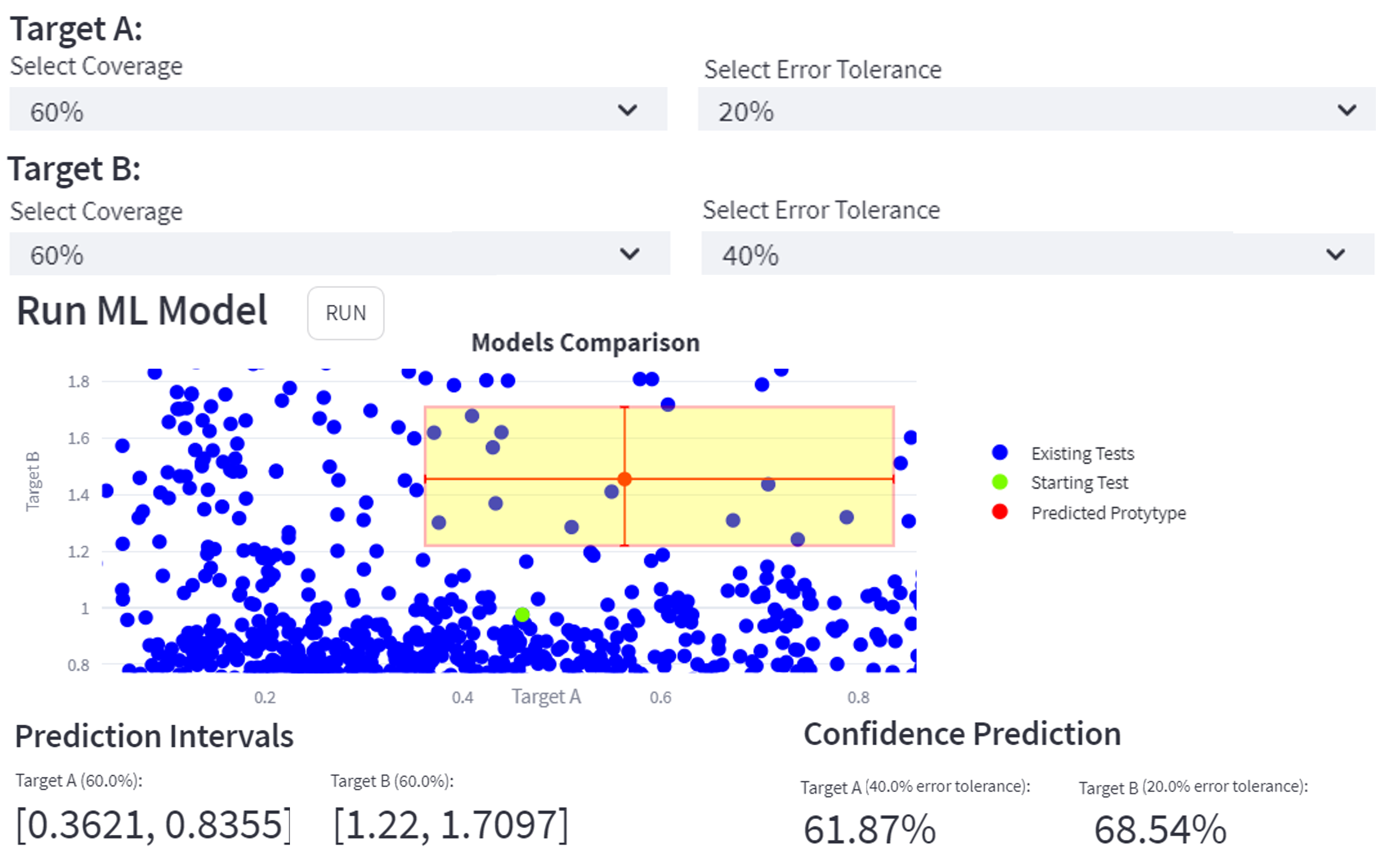Viewport: 1400px width, 858px height.
Task: Click the blue Existing Tests legend marker
Action: 999,453
